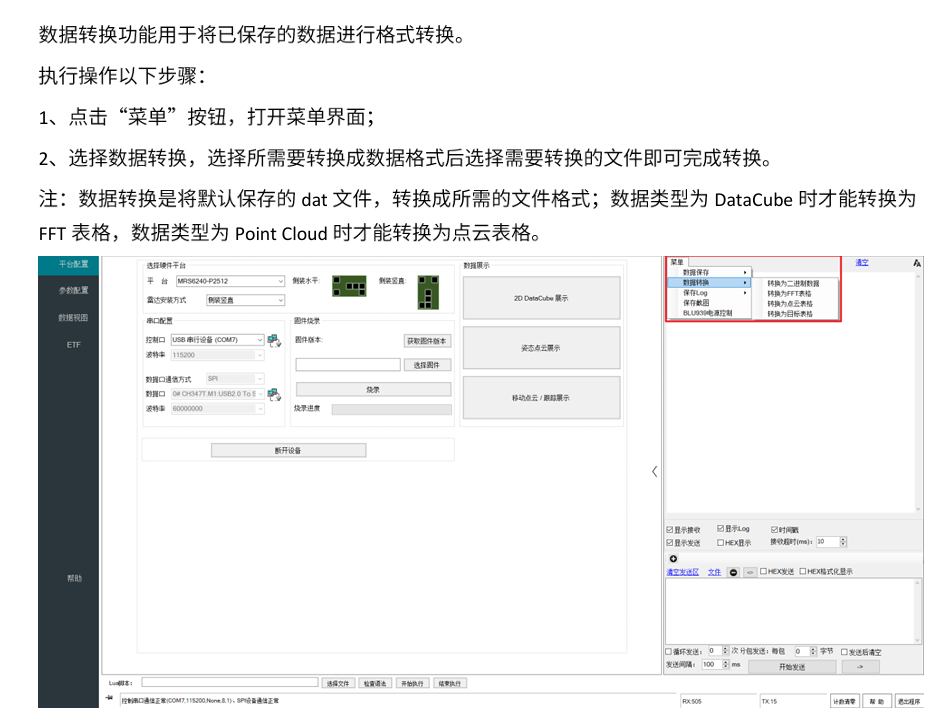
Task: Enable the HEX发送 checkbox
Action: pos(764,571)
